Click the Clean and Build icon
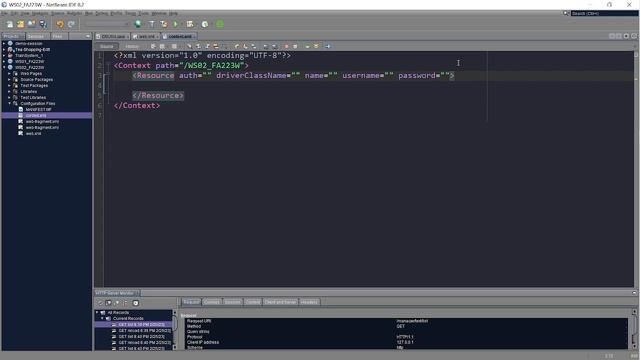Image resolution: width=640 pixels, height=360 pixels. coord(164,24)
